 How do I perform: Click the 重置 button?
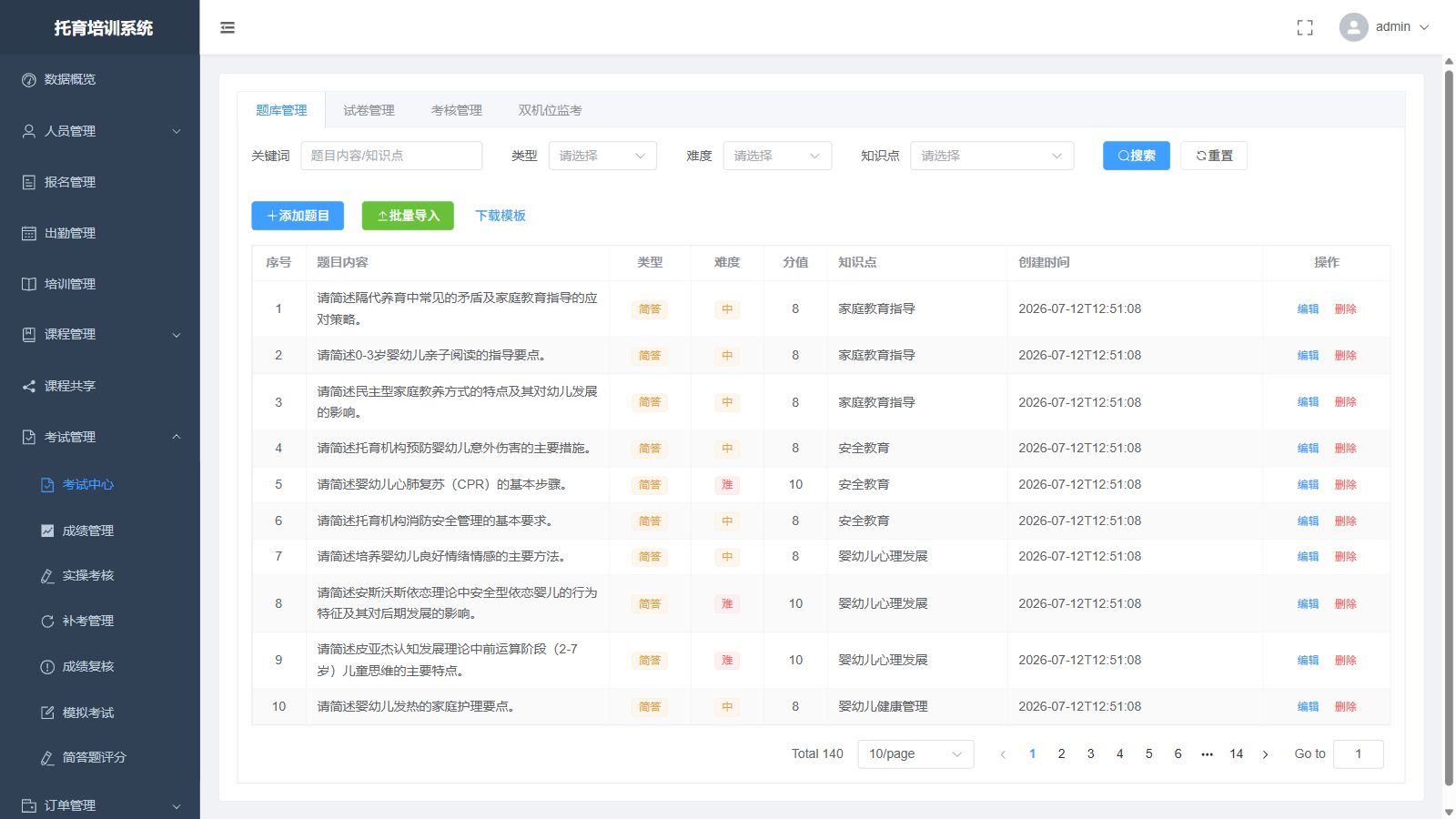[1214, 156]
